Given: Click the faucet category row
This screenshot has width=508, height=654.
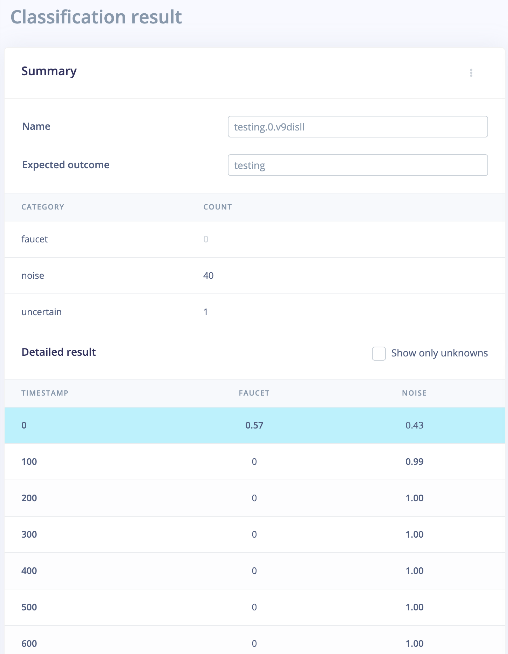Looking at the screenshot, I should pyautogui.click(x=255, y=239).
